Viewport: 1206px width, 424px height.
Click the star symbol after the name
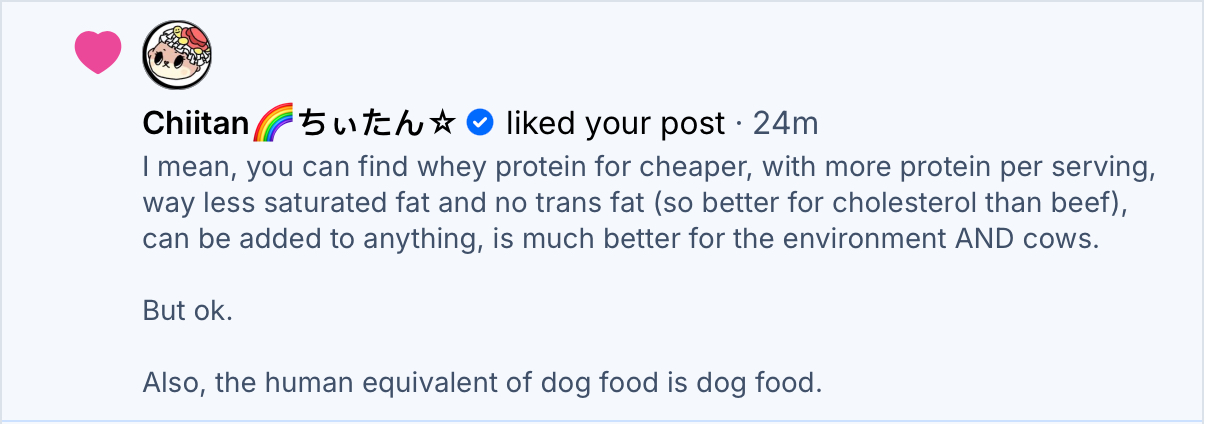tap(442, 123)
